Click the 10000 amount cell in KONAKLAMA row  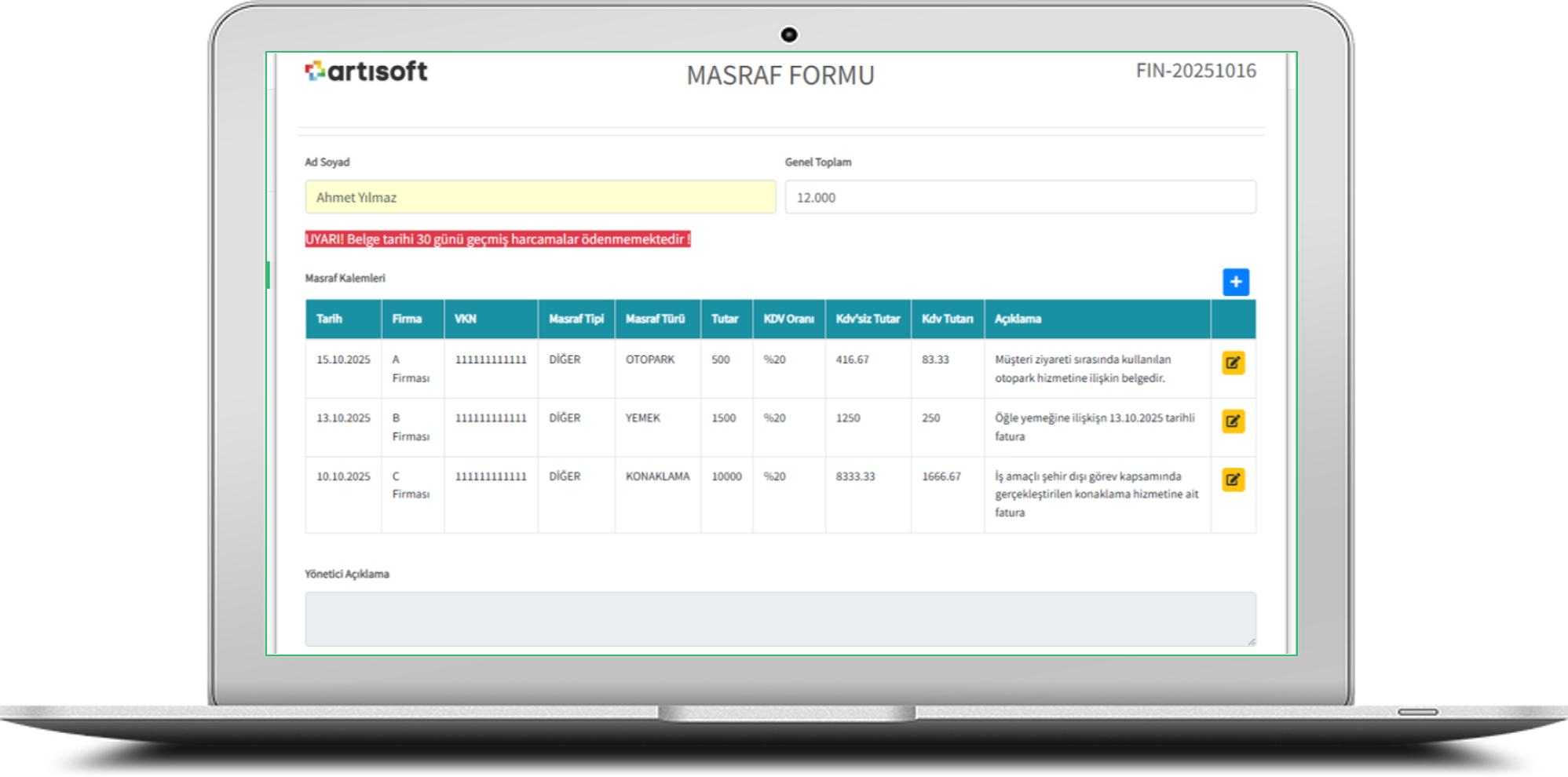click(x=726, y=476)
